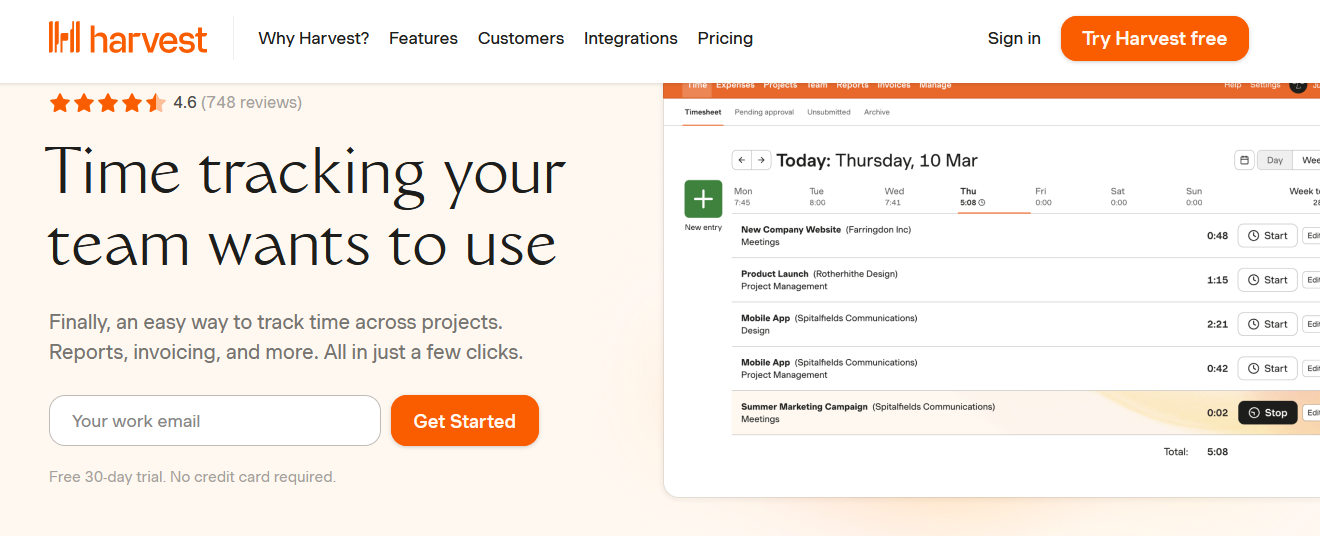Select the Timesheet tab

tap(703, 112)
